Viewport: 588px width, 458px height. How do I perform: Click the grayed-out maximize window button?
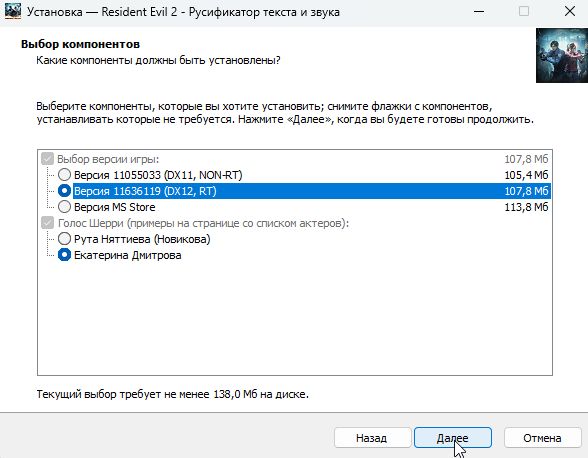pos(524,12)
